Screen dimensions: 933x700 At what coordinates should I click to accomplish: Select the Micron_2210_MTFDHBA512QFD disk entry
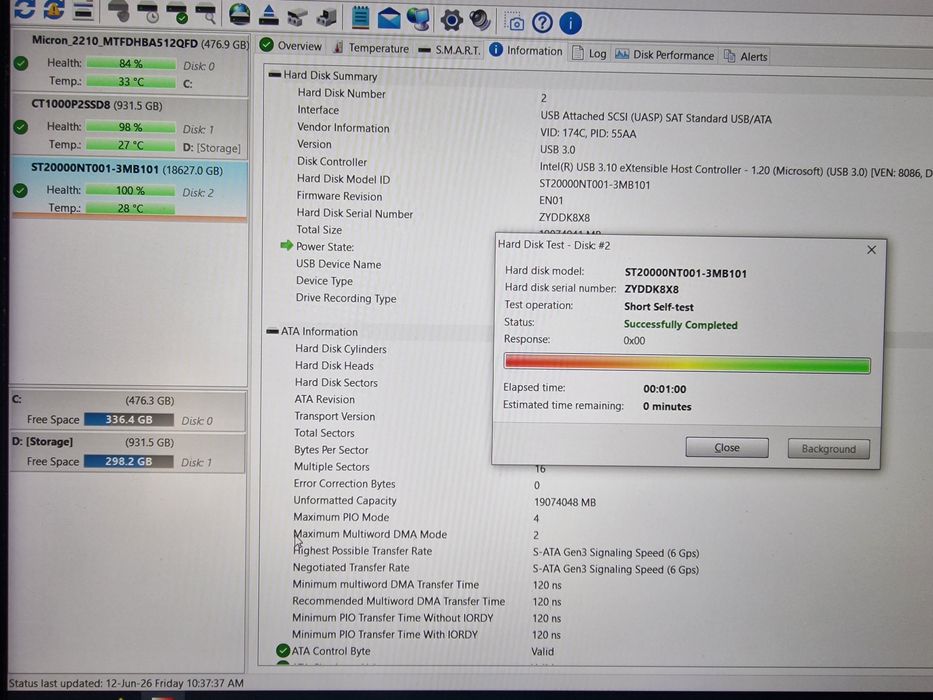click(x=130, y=62)
